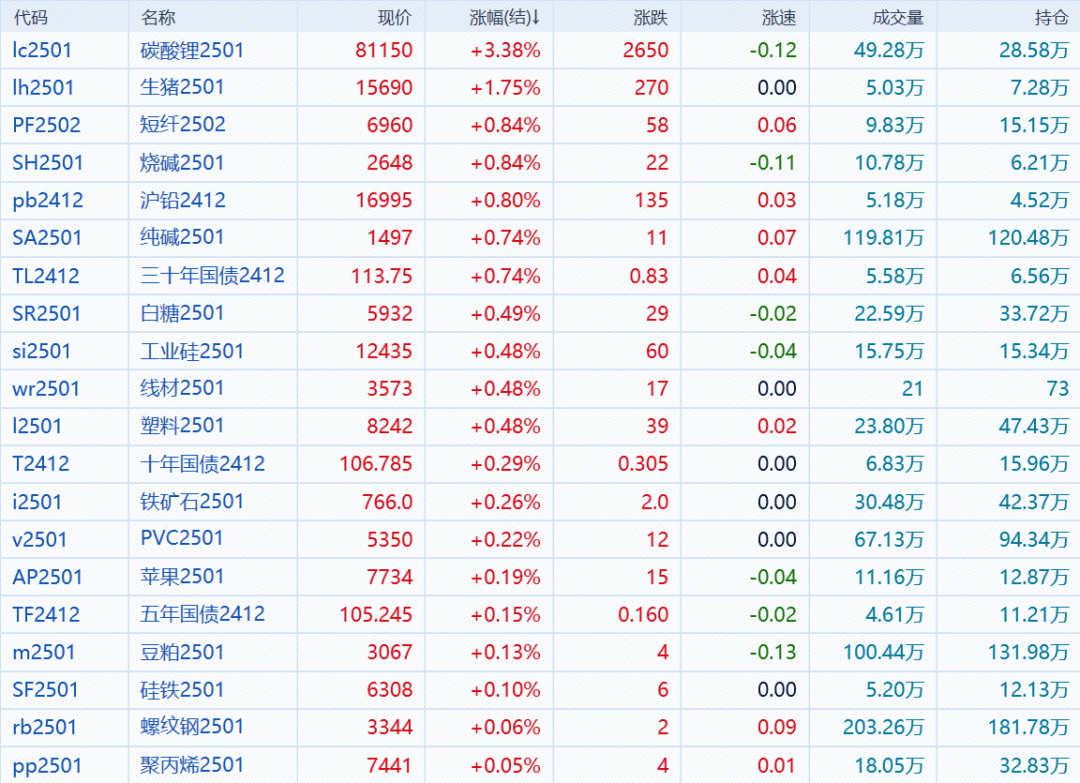The image size is (1080, 783).
Task: Sort by 持仓 column header
Action: 1051,17
